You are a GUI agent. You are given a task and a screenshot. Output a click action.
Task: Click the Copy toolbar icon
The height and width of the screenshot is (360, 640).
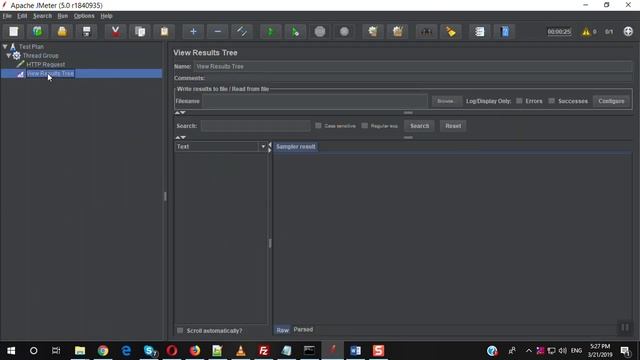click(140, 31)
